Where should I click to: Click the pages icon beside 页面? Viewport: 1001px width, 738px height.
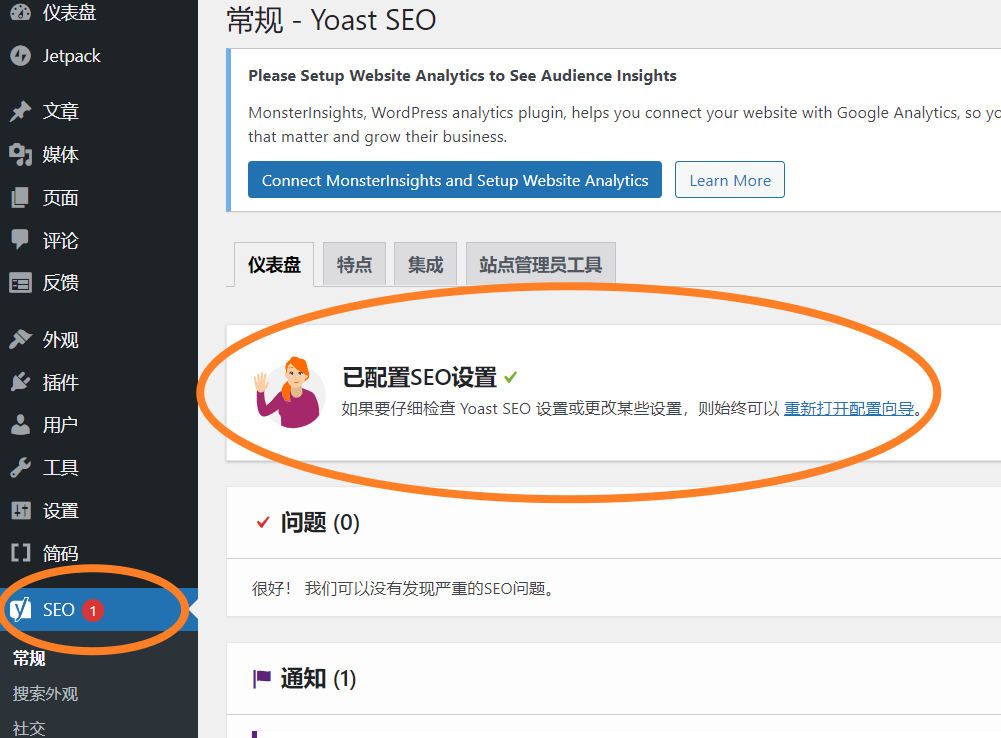20,198
